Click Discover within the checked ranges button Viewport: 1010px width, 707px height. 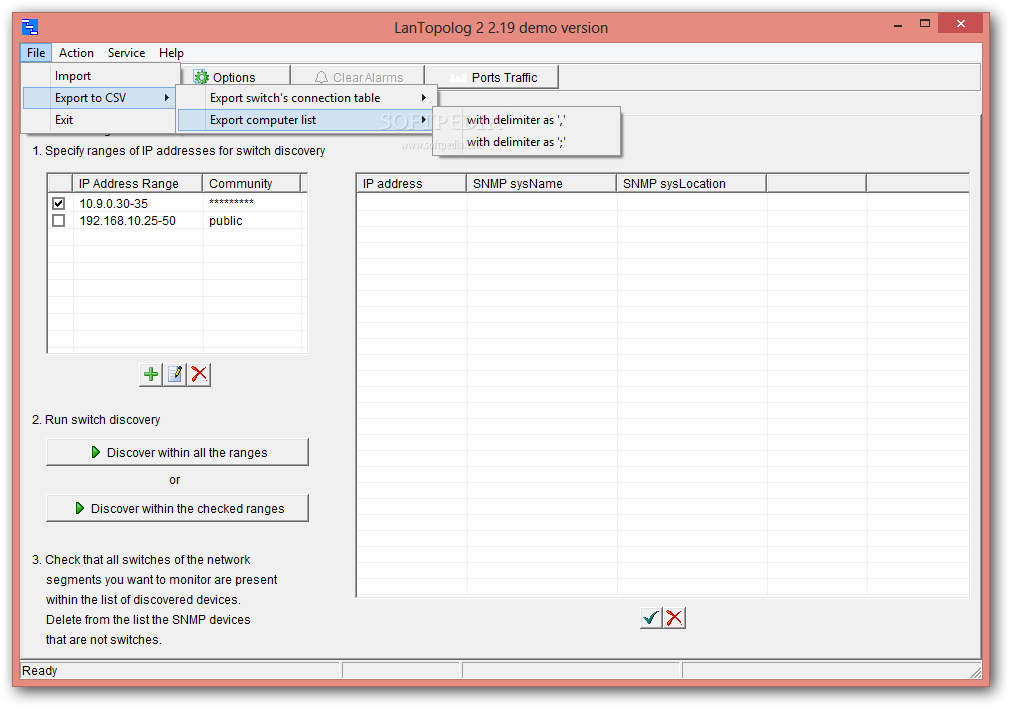177,509
